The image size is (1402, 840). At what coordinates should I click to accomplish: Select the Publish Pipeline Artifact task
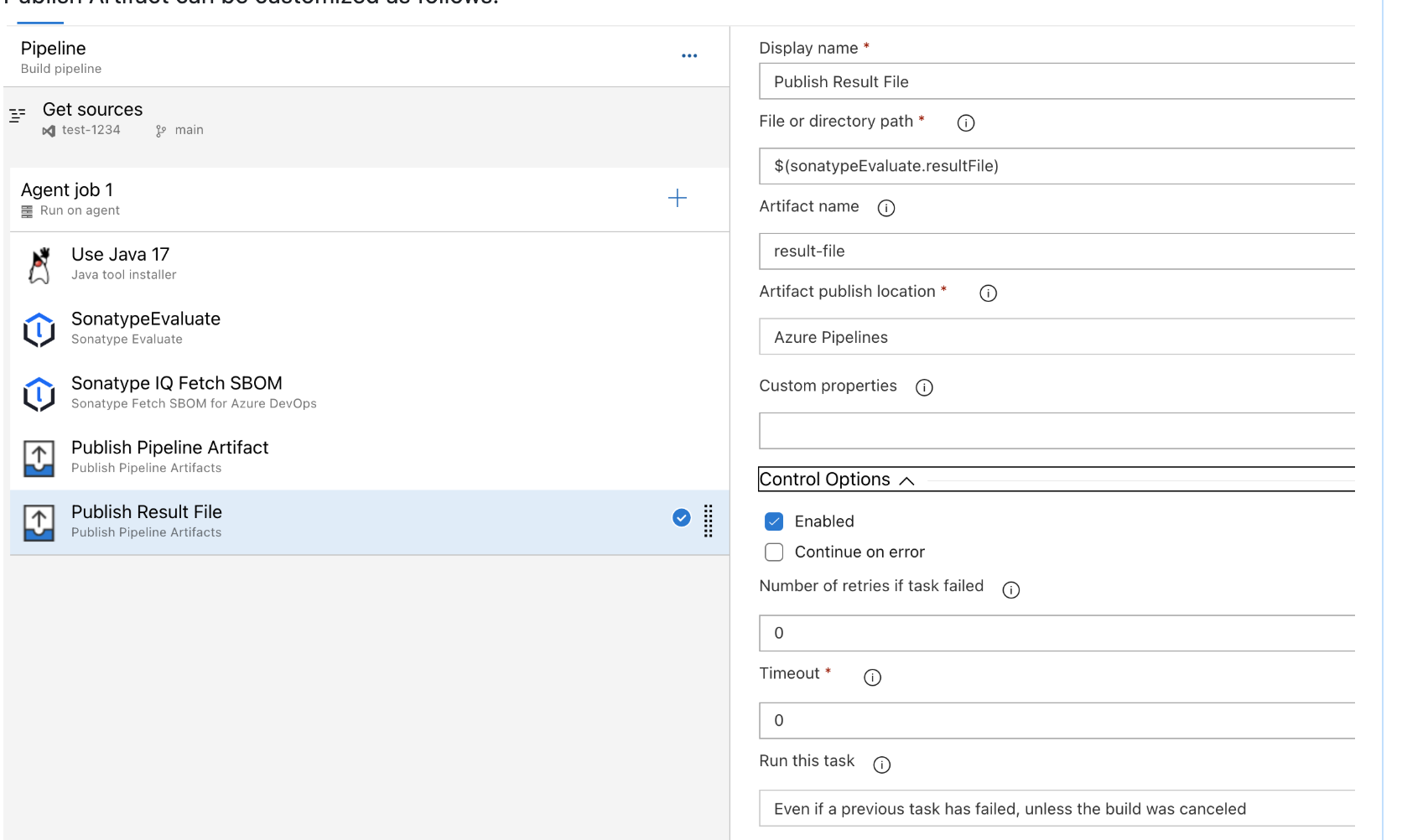point(370,459)
